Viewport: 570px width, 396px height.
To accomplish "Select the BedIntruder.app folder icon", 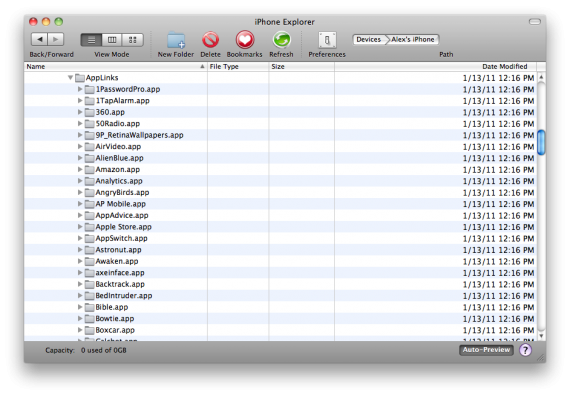I will (x=89, y=295).
